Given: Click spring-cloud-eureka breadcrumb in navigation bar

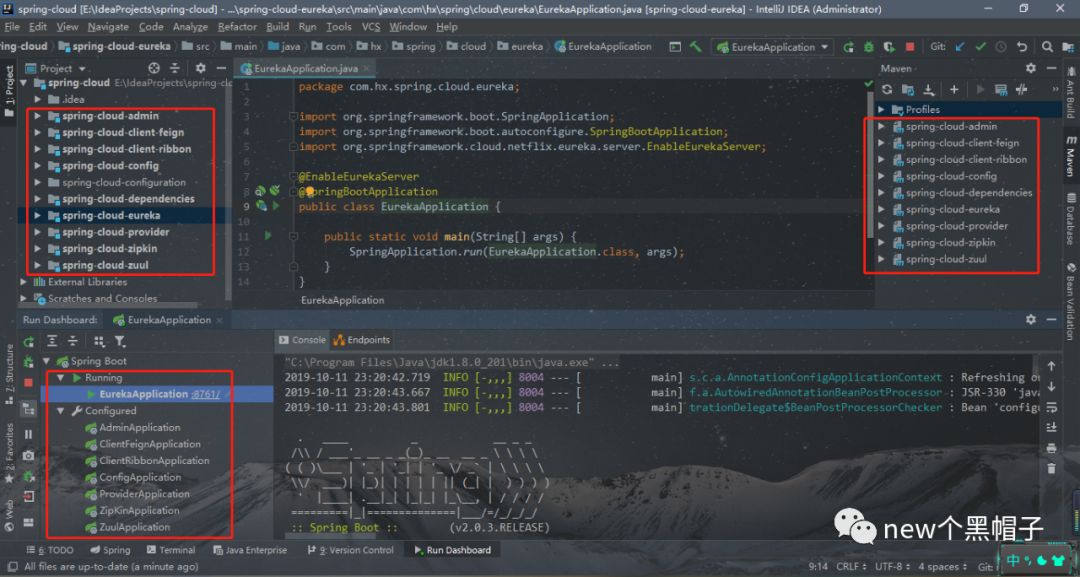Looking at the screenshot, I should coord(114,46).
